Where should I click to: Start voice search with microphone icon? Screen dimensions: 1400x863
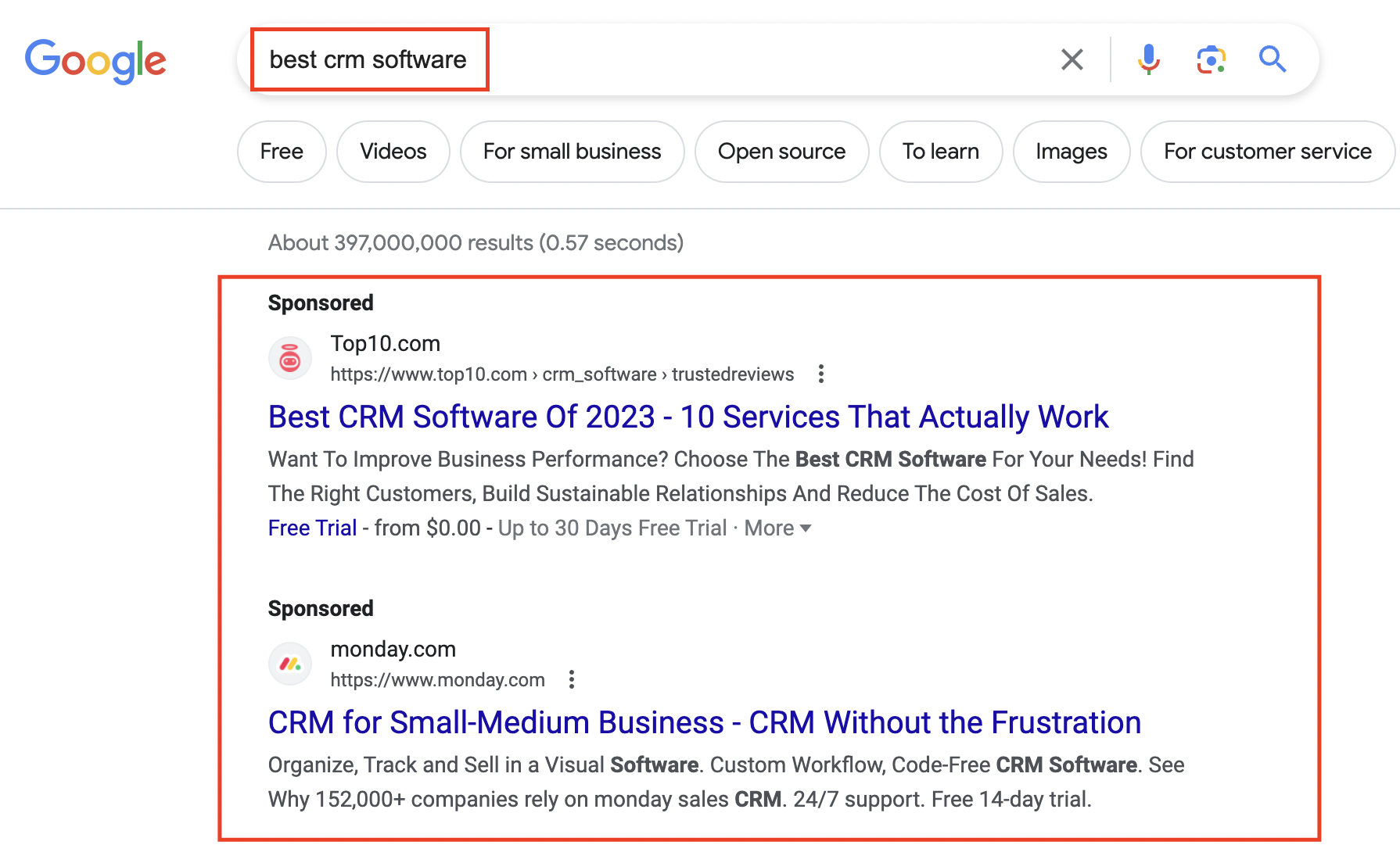(1148, 59)
